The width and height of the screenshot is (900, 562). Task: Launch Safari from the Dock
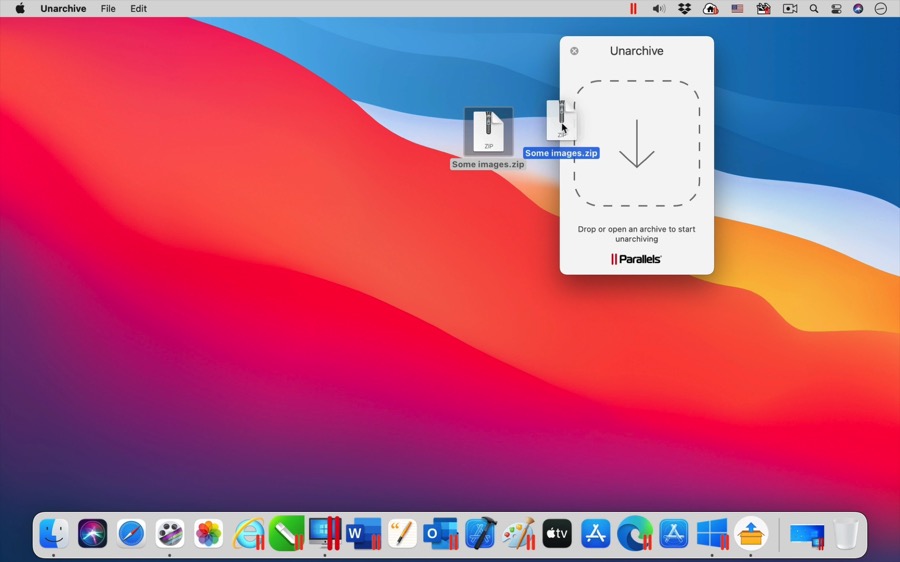click(131, 533)
